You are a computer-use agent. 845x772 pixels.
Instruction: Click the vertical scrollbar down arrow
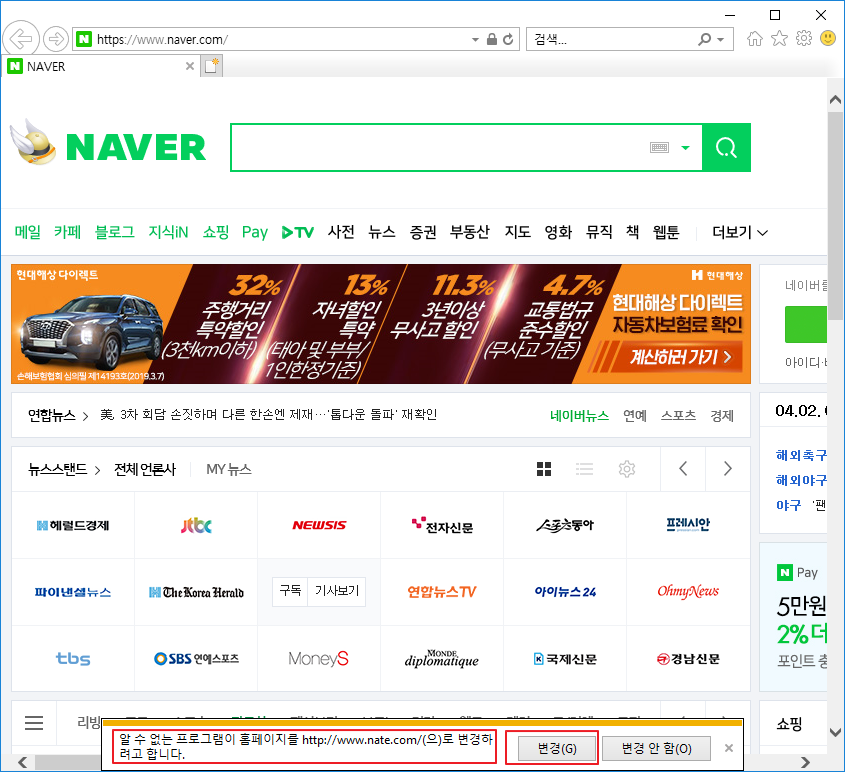coord(835,732)
